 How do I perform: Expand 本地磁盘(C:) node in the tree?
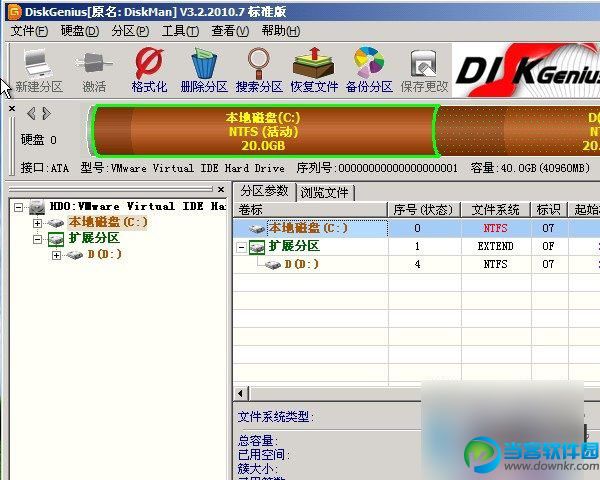point(37,223)
